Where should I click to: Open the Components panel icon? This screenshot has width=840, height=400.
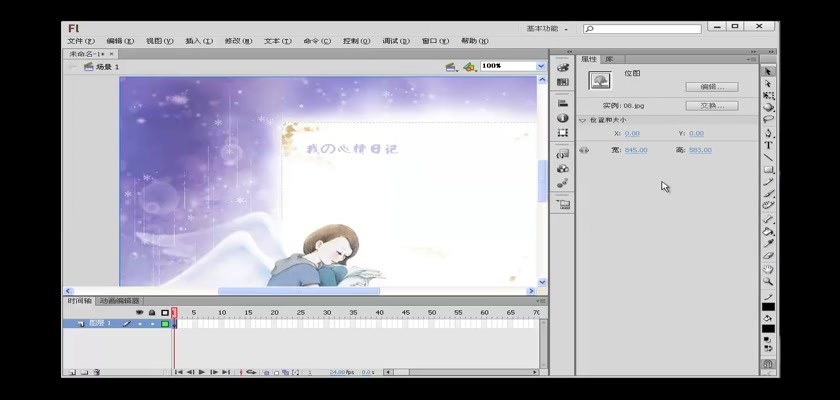[x=562, y=169]
